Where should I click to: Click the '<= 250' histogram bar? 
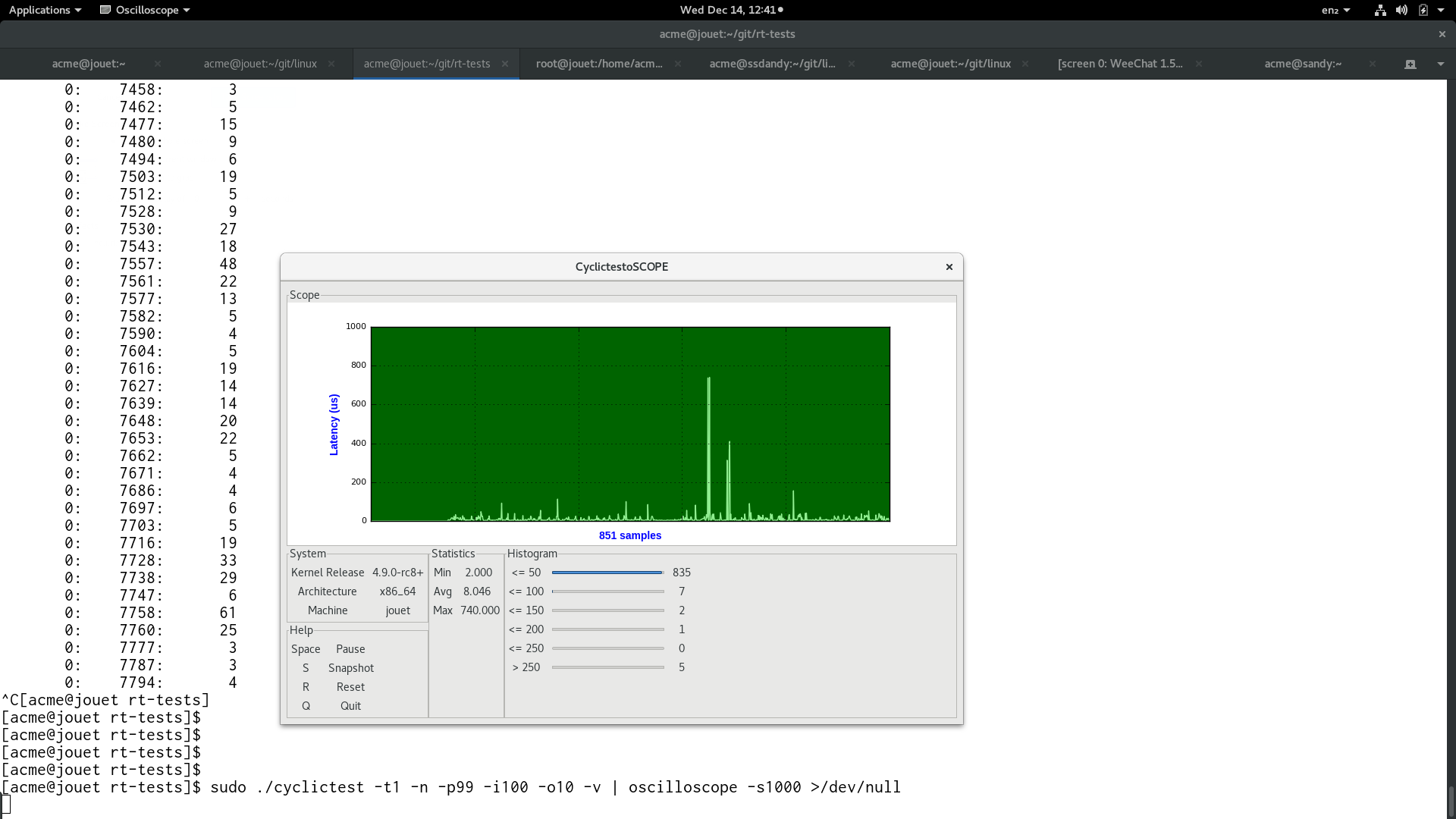(x=608, y=648)
